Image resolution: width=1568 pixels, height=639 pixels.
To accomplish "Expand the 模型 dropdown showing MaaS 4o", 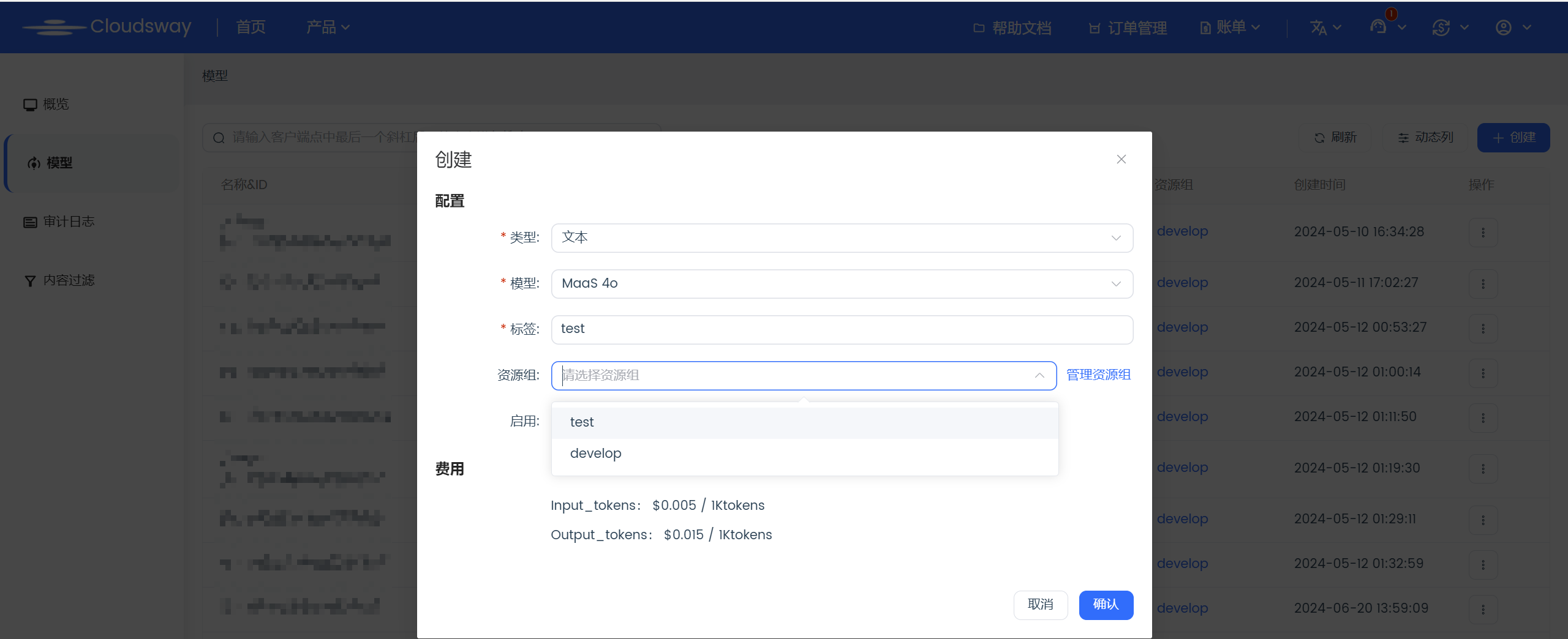I will [842, 283].
